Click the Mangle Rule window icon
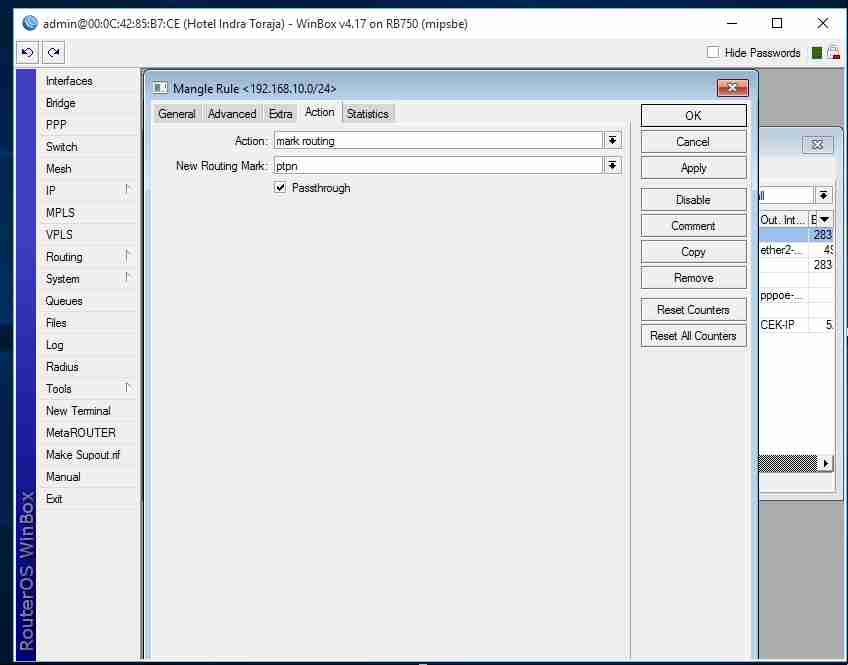The width and height of the screenshot is (848, 665). pyautogui.click(x=160, y=88)
